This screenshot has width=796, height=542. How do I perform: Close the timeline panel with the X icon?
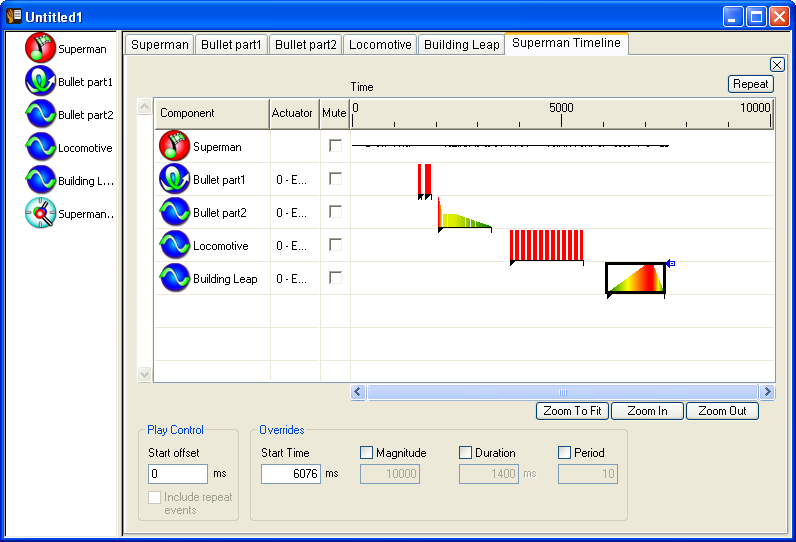point(777,64)
